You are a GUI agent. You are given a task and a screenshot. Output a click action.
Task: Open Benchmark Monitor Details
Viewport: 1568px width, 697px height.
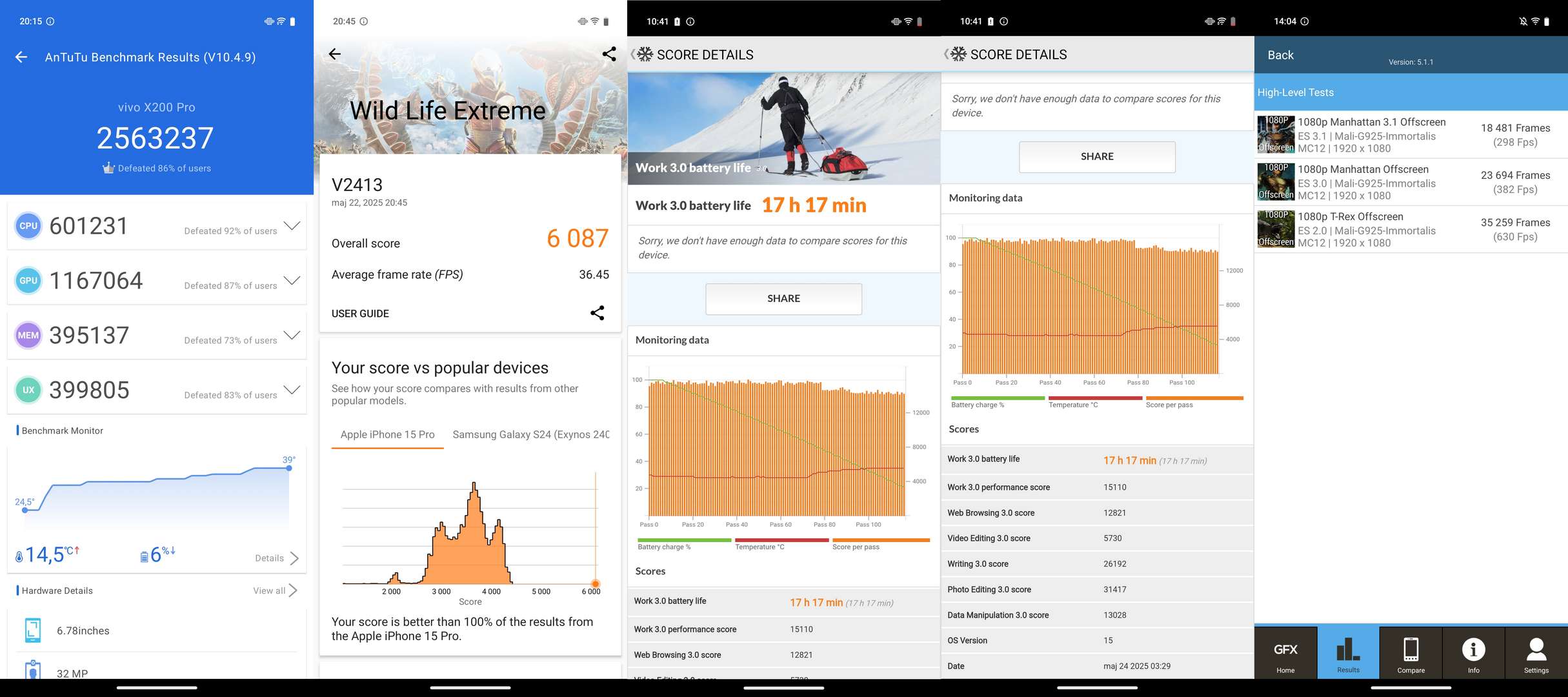[x=277, y=558]
